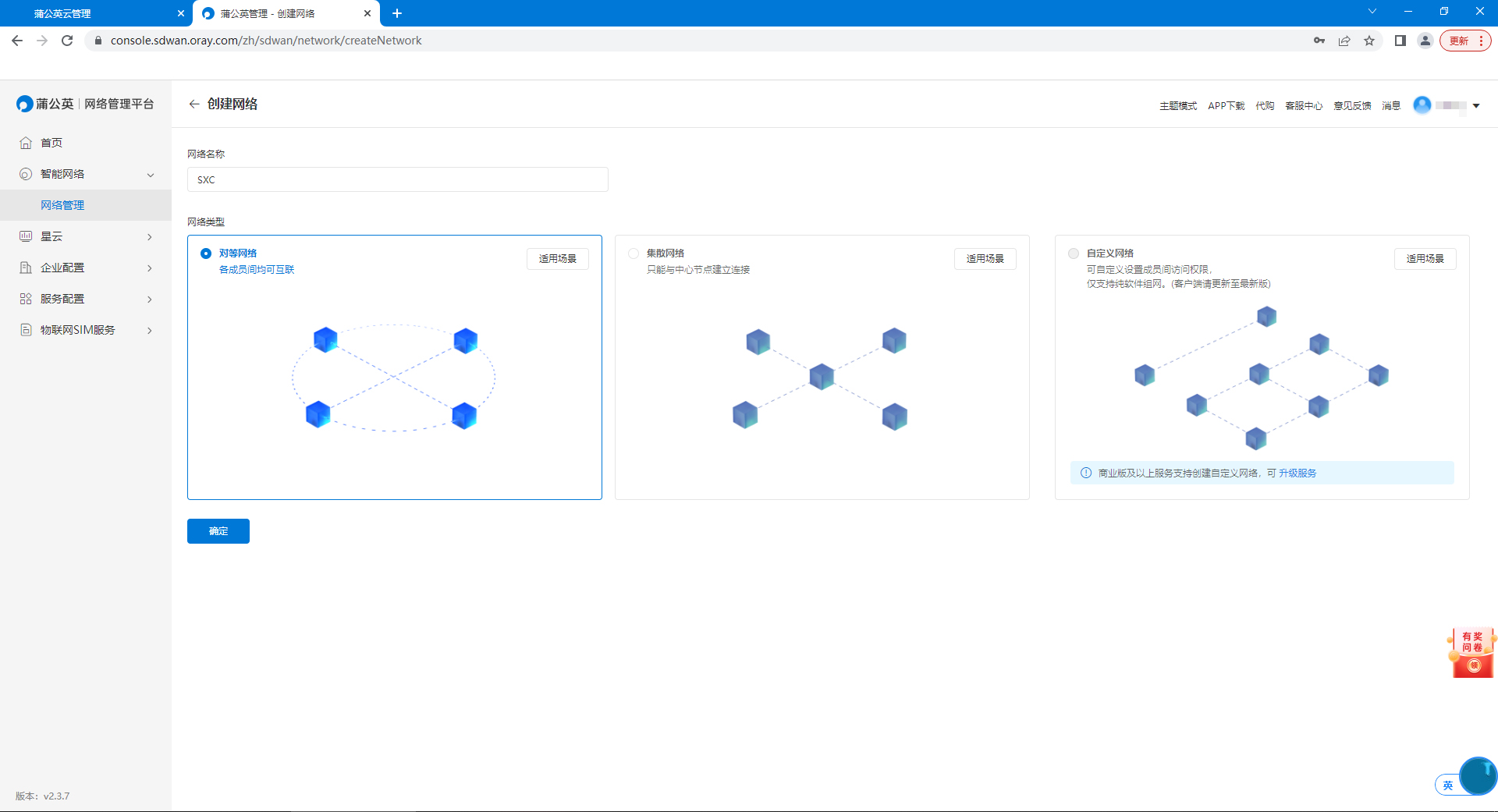Open a new browser tab with the plus

click(x=397, y=13)
